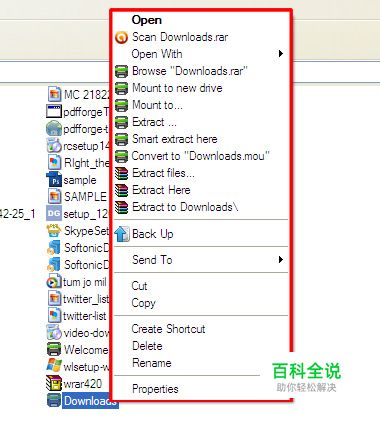This screenshot has height=423, width=380.
Task: Select the uppercase SAMPLE file name
Action: tap(85, 197)
